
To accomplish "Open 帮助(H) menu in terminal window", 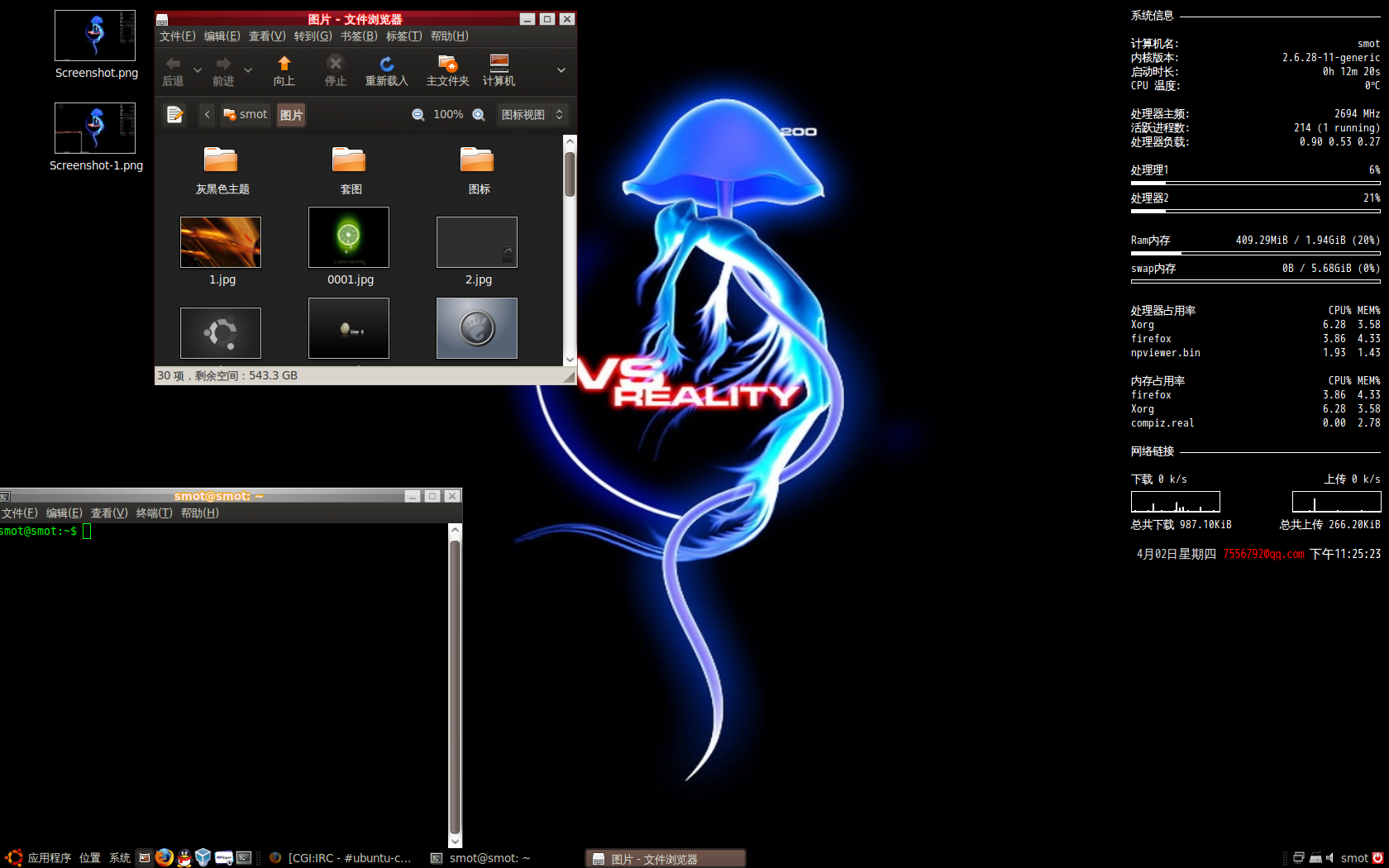I will 200,513.
